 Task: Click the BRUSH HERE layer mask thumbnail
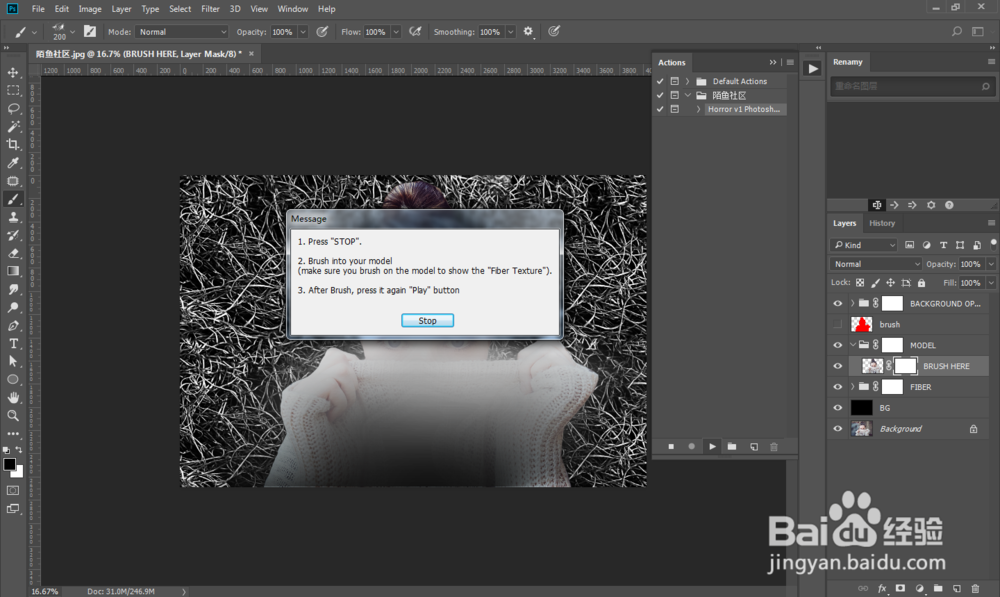905,366
